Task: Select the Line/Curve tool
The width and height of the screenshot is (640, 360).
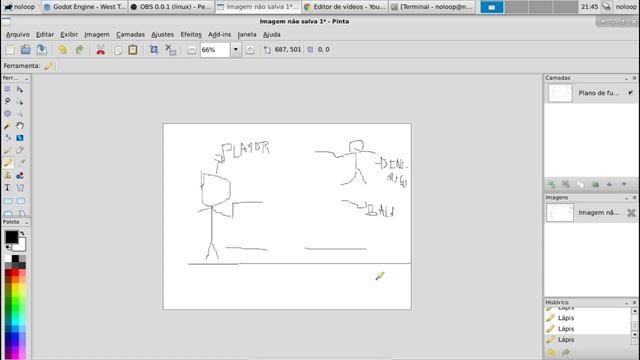Action: pyautogui.click(x=20, y=188)
